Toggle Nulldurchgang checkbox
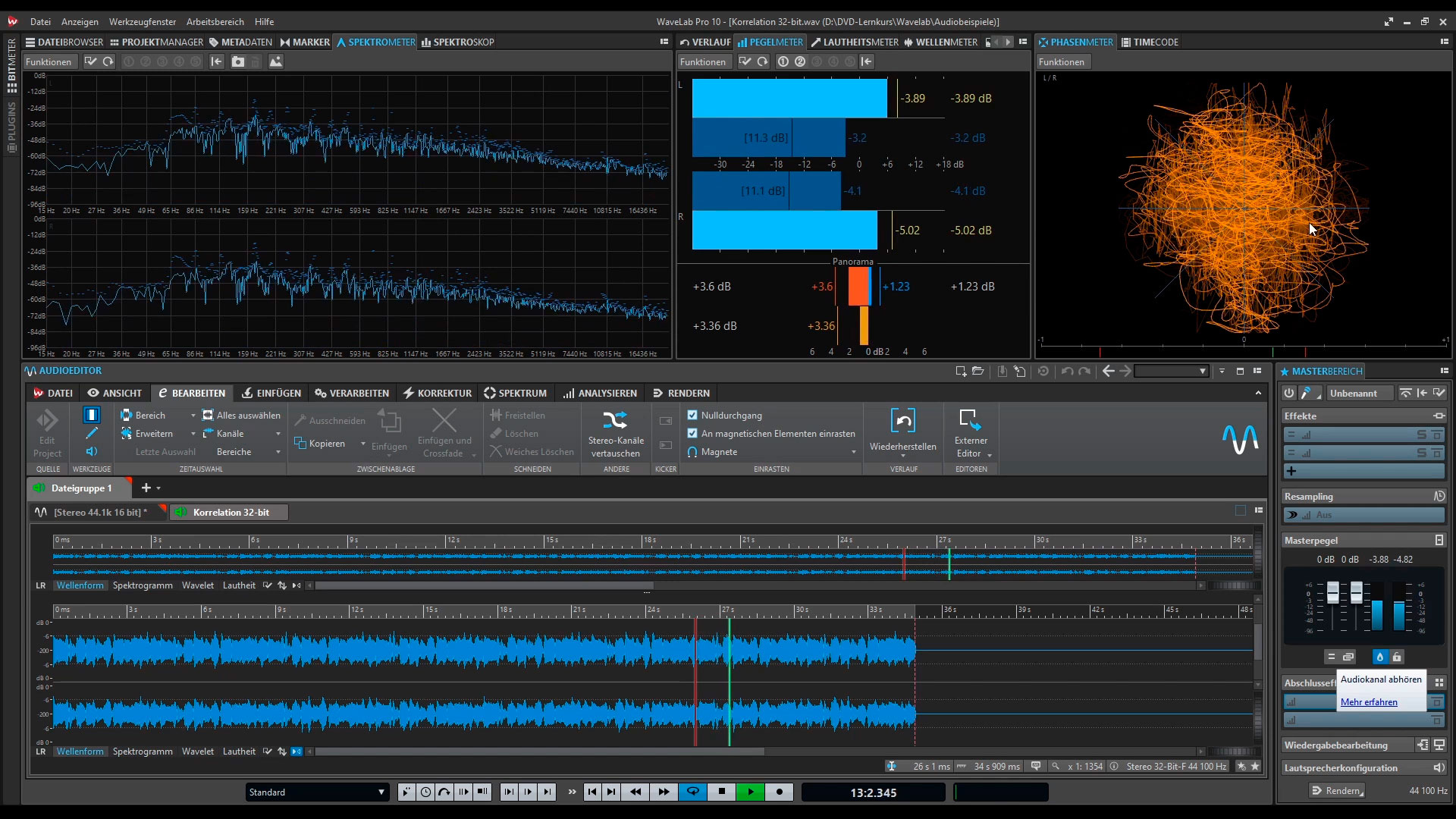 click(692, 416)
